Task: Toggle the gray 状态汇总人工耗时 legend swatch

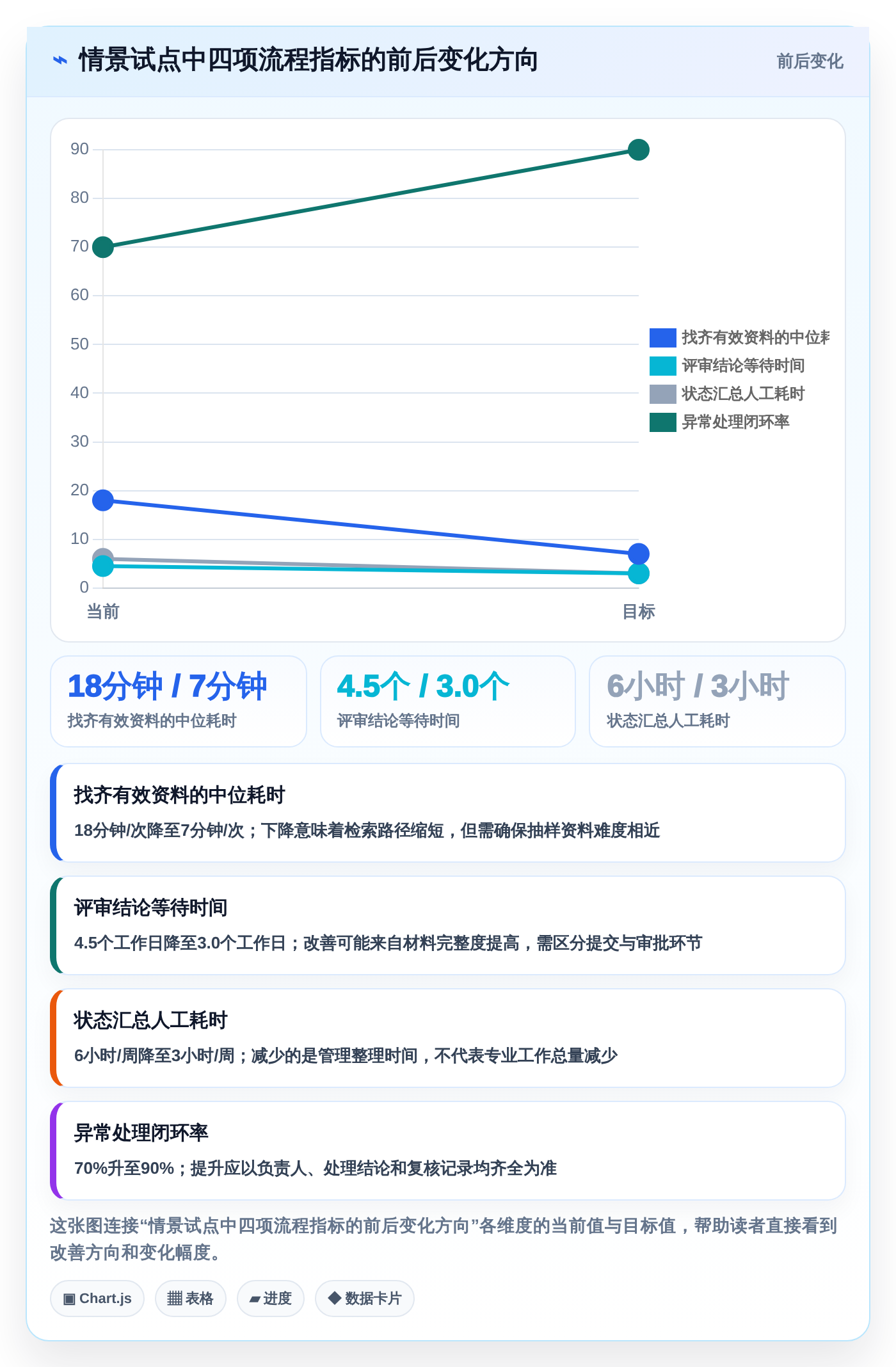Action: point(662,394)
